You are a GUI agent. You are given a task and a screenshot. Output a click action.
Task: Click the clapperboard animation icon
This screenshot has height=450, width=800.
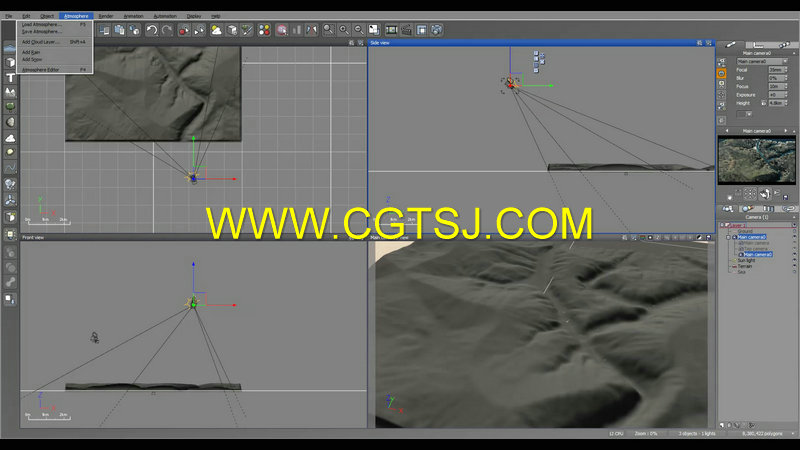pos(407,30)
